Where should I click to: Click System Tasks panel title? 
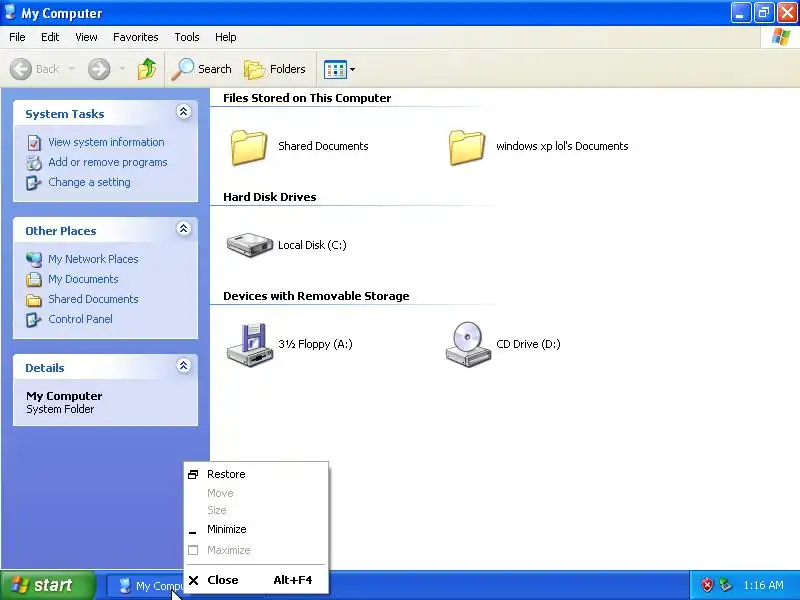click(65, 114)
